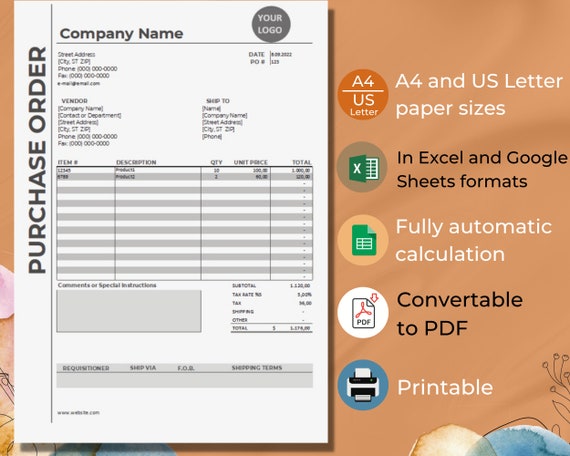This screenshot has height=456, width=570.
Task: Click the grand total 1.176,00
Action: pos(300,328)
